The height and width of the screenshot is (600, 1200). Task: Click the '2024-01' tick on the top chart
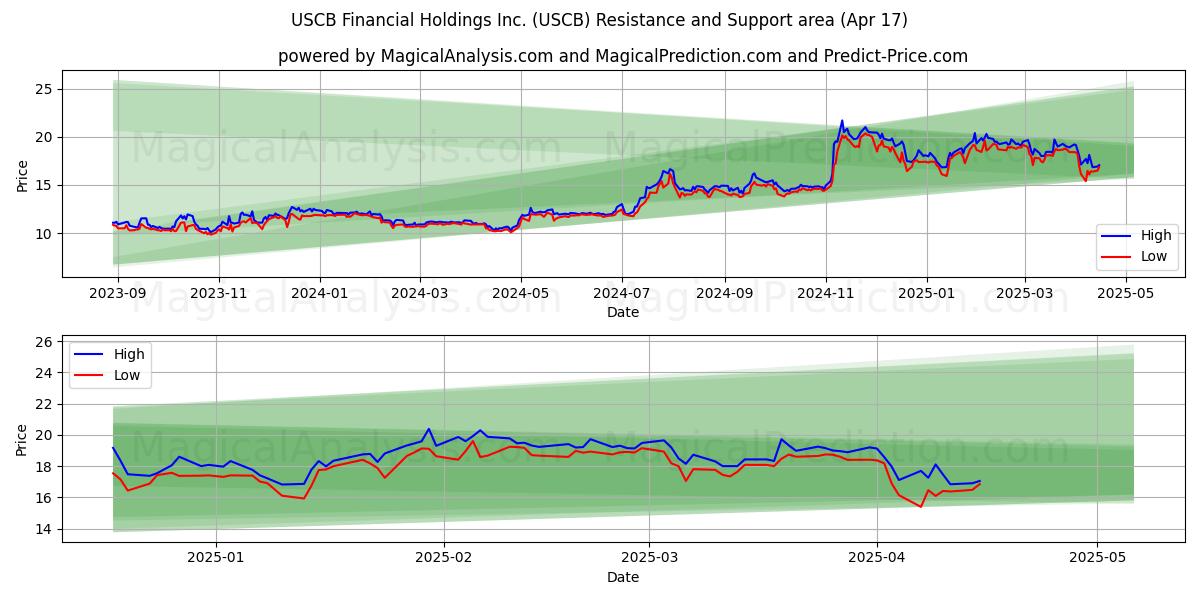pyautogui.click(x=320, y=293)
